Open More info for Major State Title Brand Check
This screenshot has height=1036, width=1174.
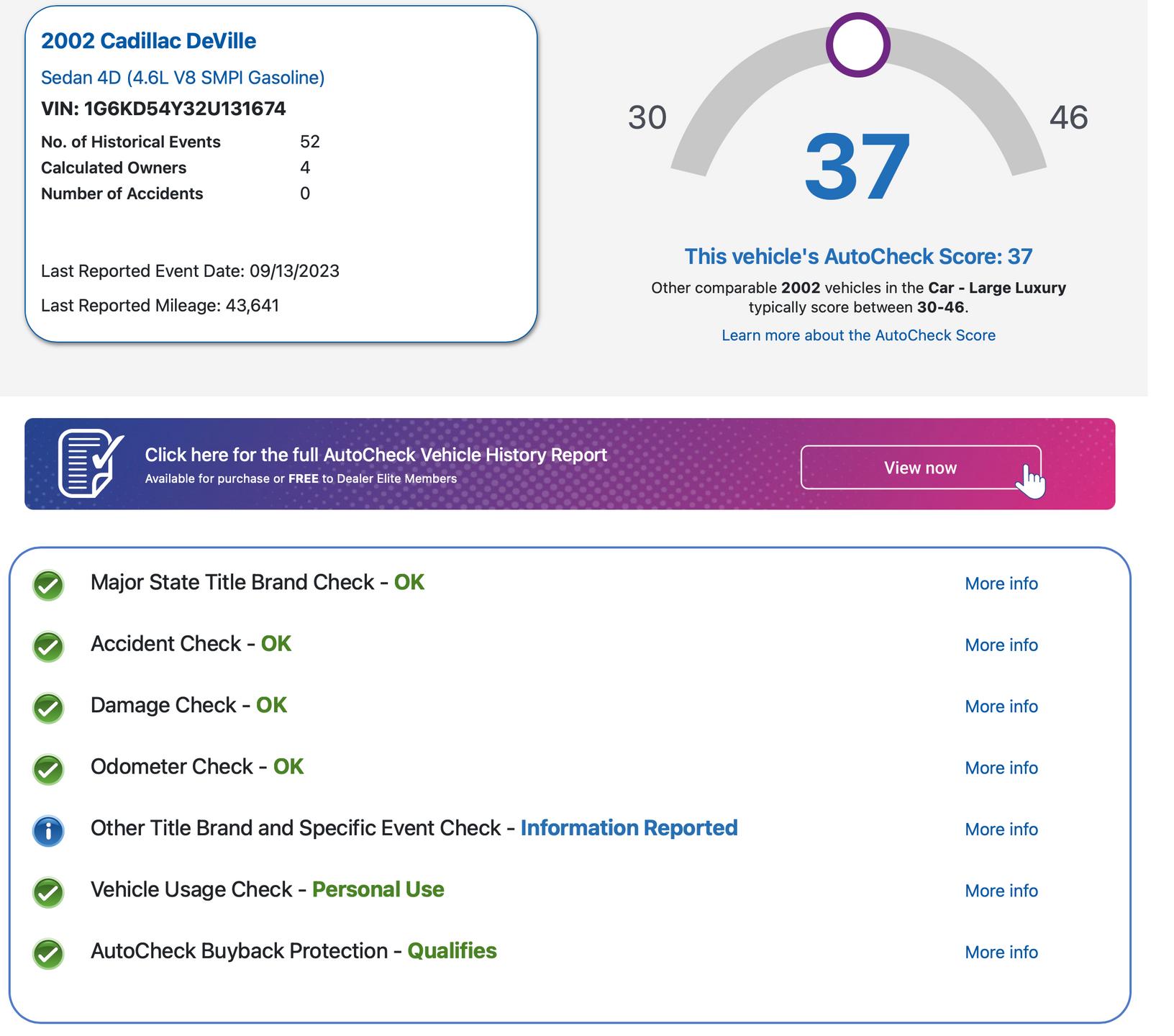tap(1001, 583)
